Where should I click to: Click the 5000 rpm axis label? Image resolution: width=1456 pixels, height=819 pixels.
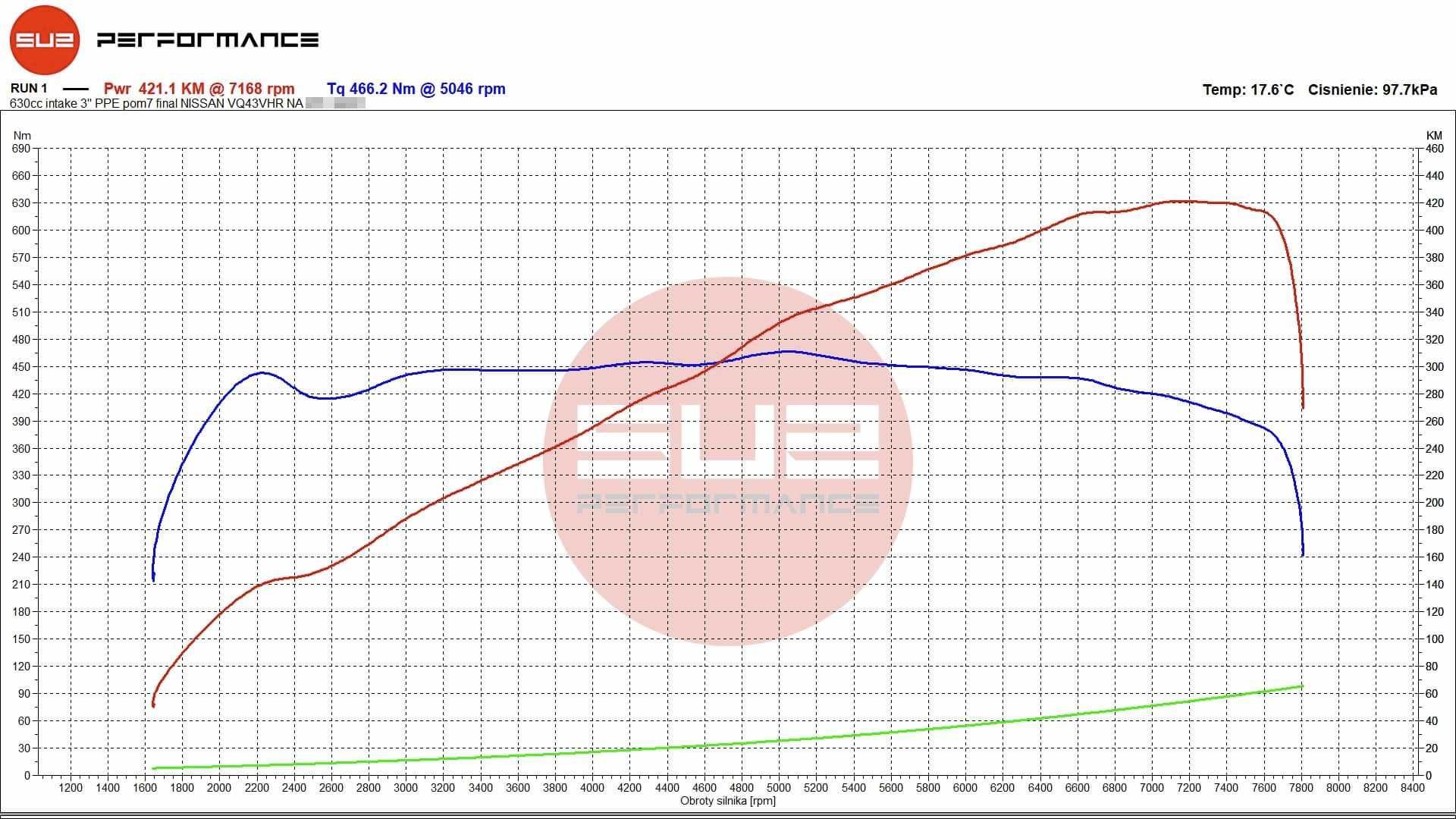click(x=779, y=788)
